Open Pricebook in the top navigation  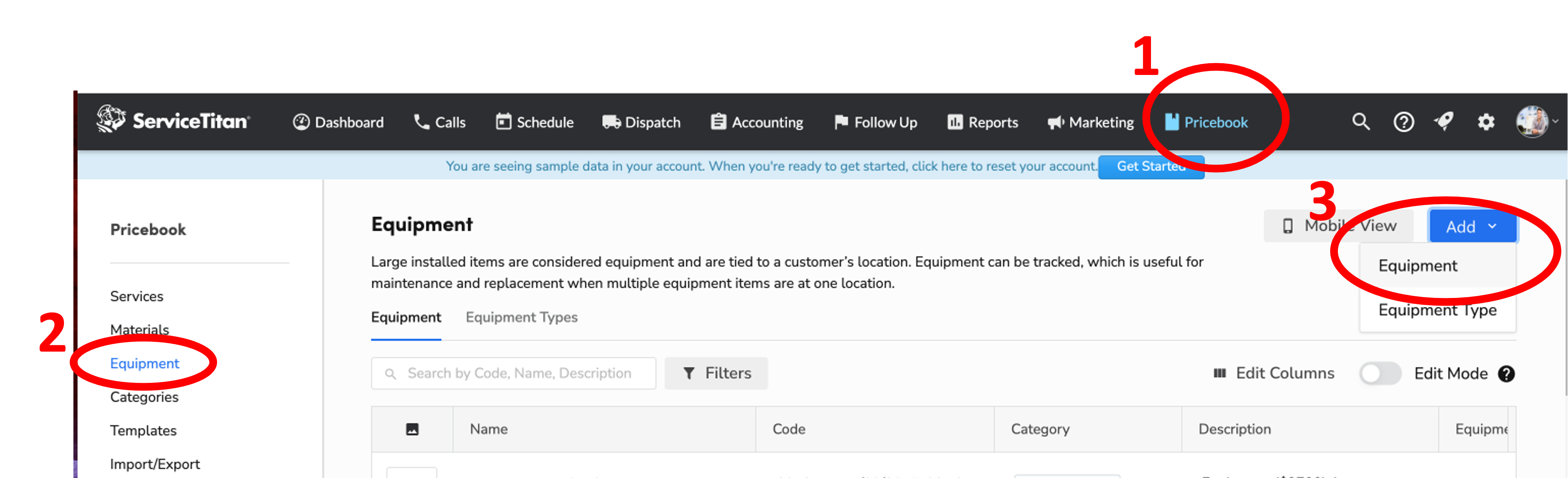point(1206,122)
